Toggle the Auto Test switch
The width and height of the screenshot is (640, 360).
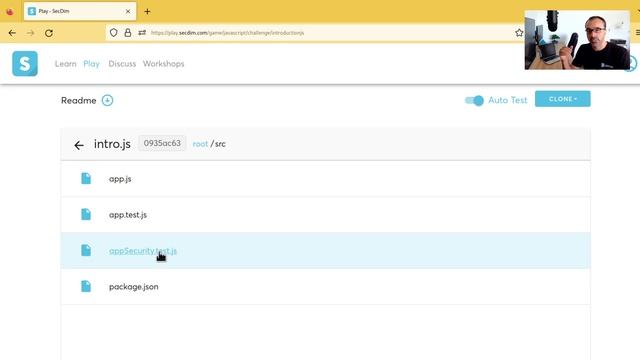click(x=474, y=100)
